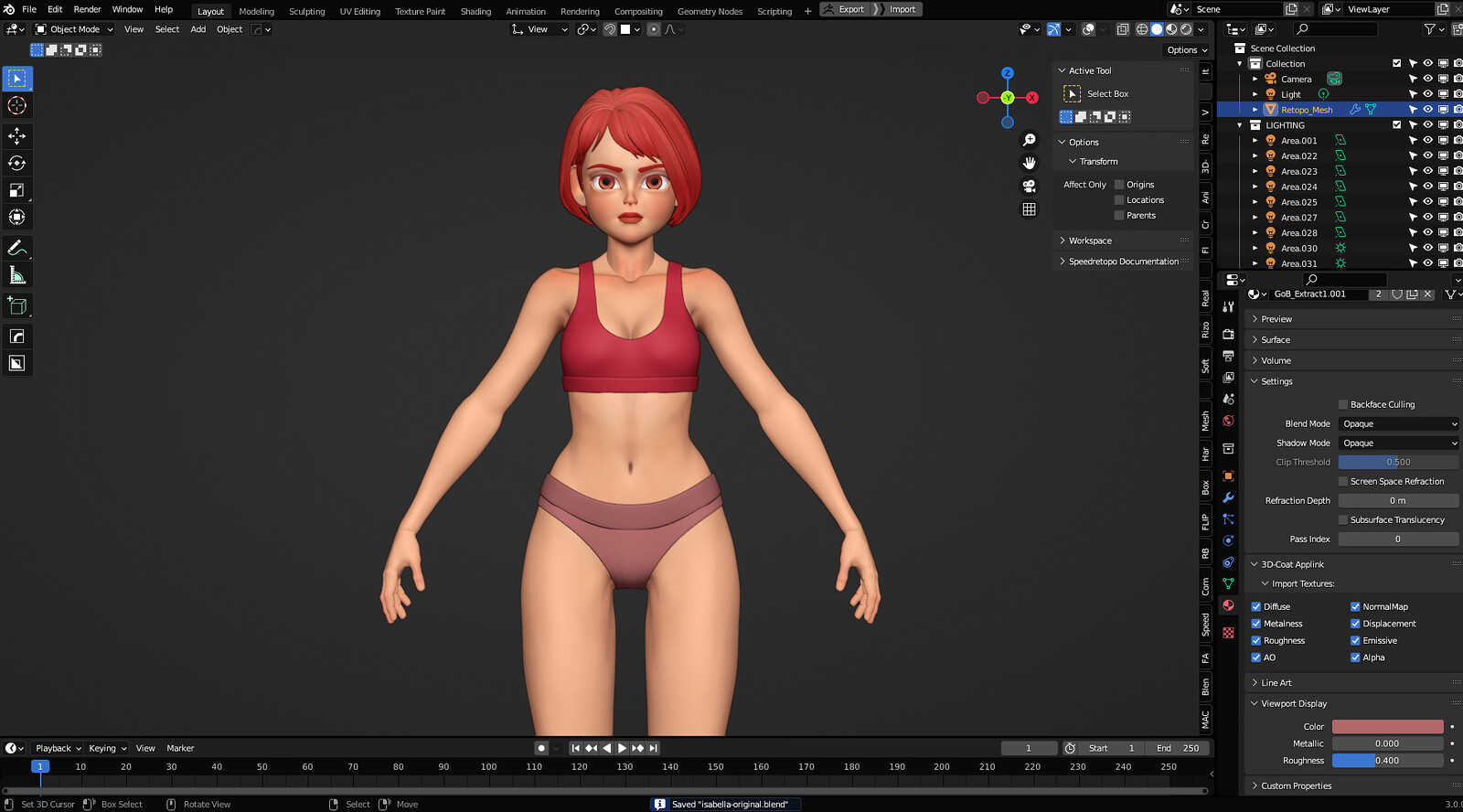The height and width of the screenshot is (812, 1463).
Task: Activate the Scale tool
Action: pyautogui.click(x=17, y=190)
